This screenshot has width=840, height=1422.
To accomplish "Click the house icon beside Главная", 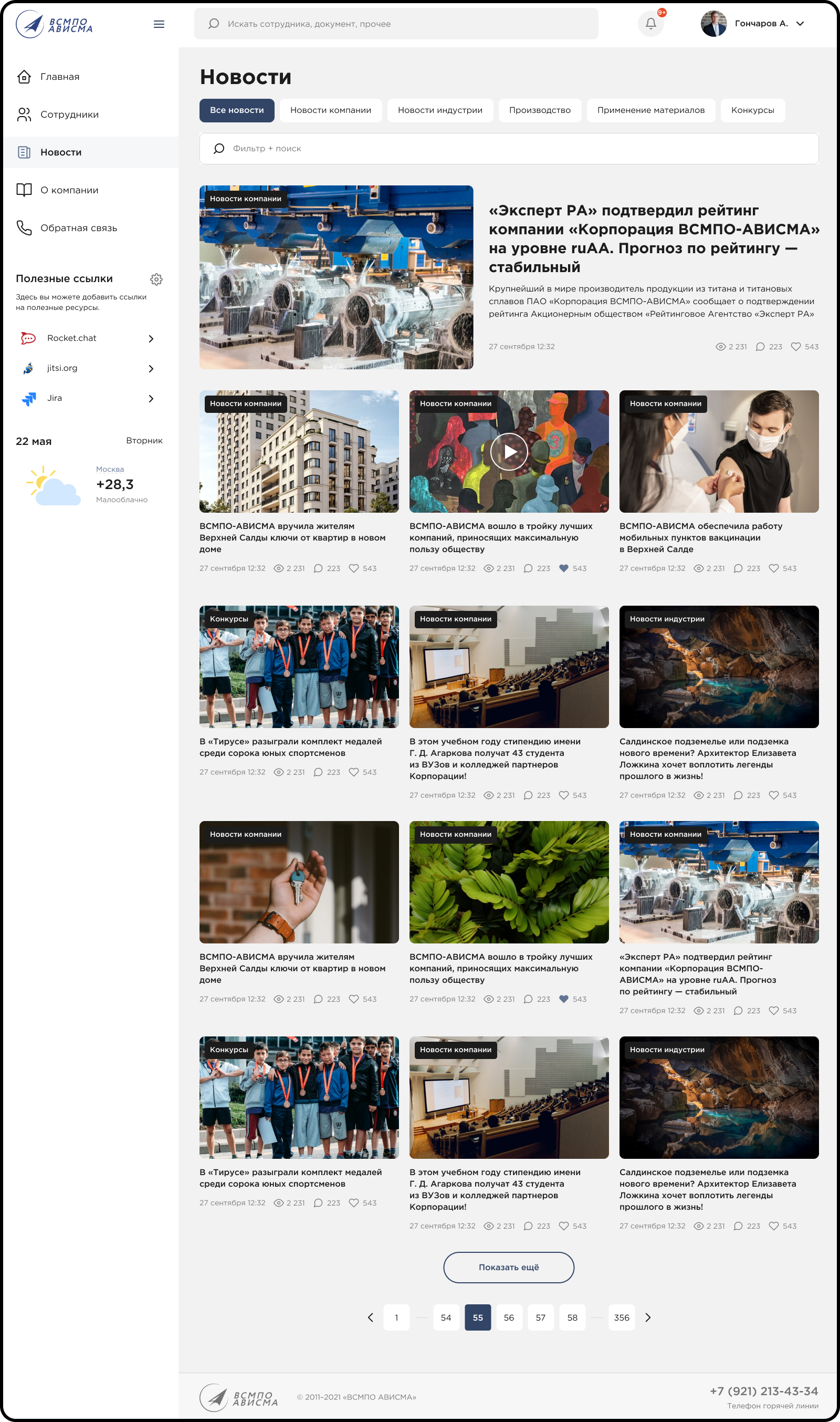I will click(x=24, y=77).
